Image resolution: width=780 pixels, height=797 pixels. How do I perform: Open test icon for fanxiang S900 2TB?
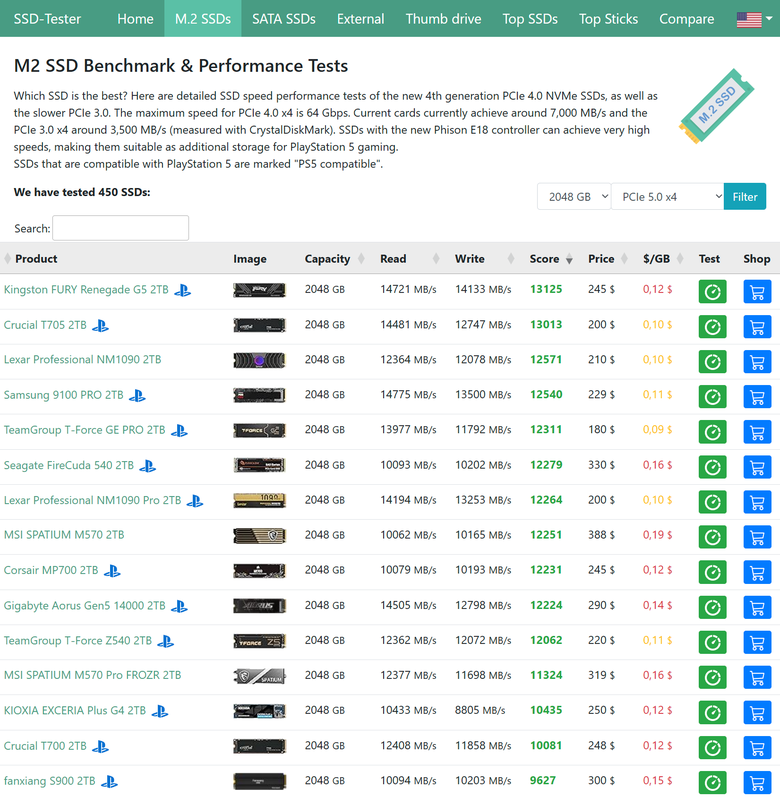click(712, 783)
